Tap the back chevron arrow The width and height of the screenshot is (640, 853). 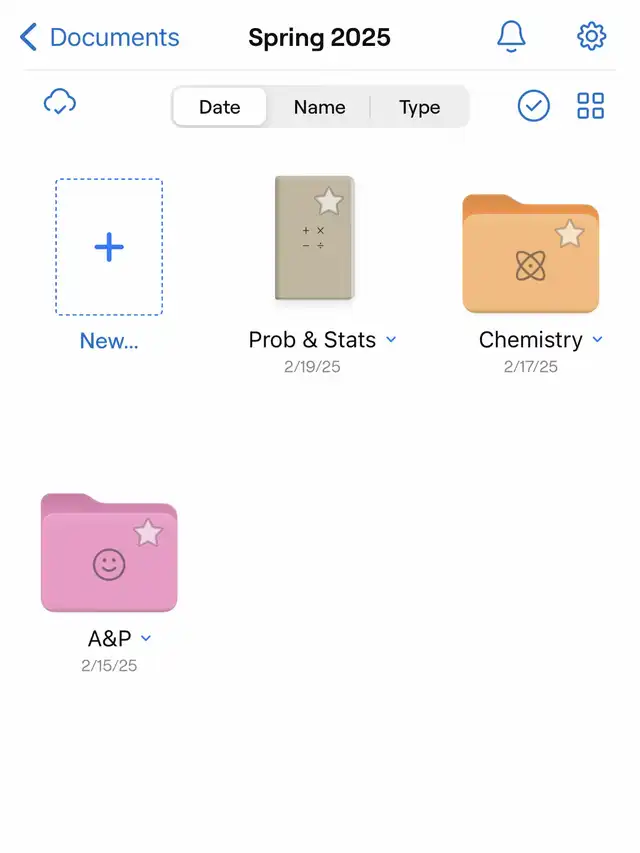[28, 37]
